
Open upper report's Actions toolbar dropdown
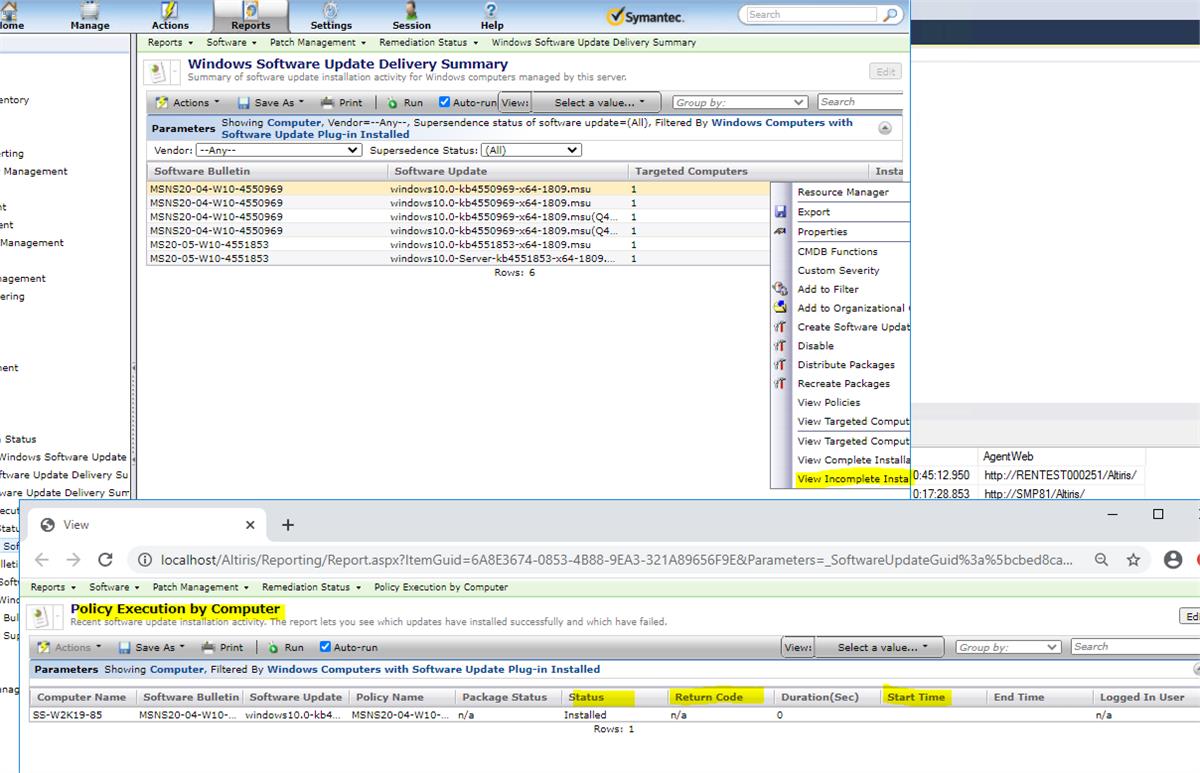189,102
